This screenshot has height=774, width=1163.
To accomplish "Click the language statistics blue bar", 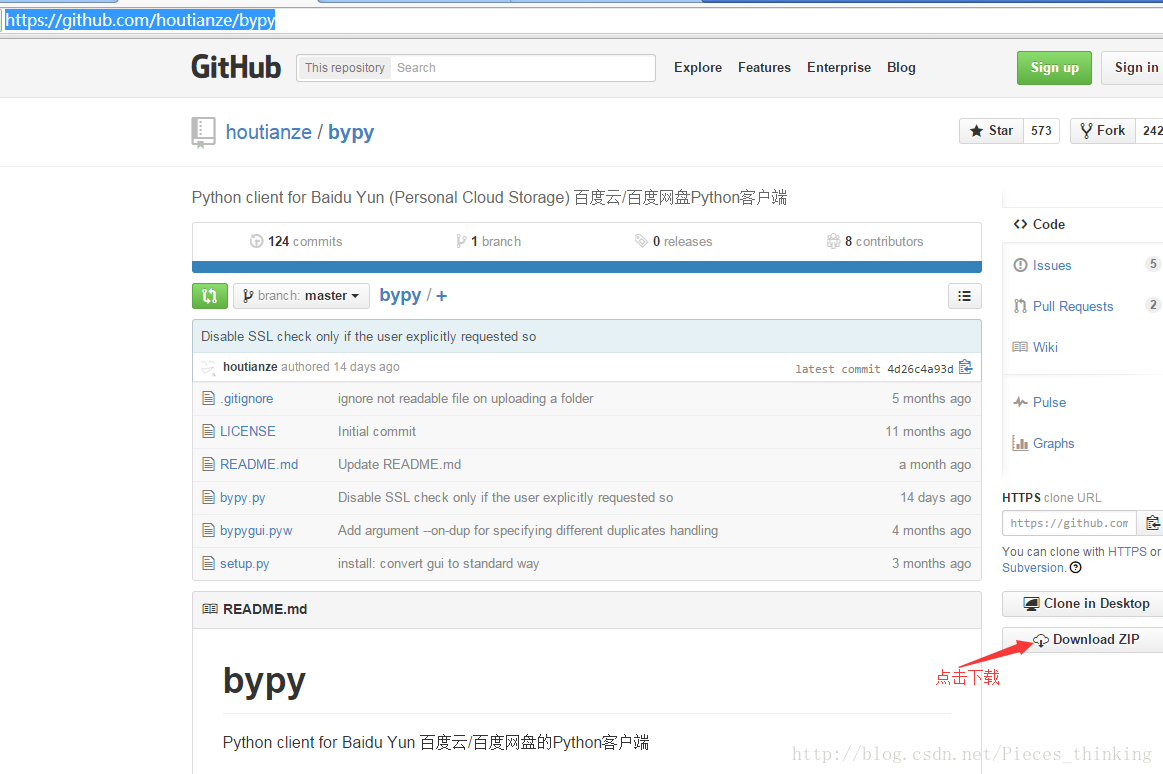I will 587,267.
